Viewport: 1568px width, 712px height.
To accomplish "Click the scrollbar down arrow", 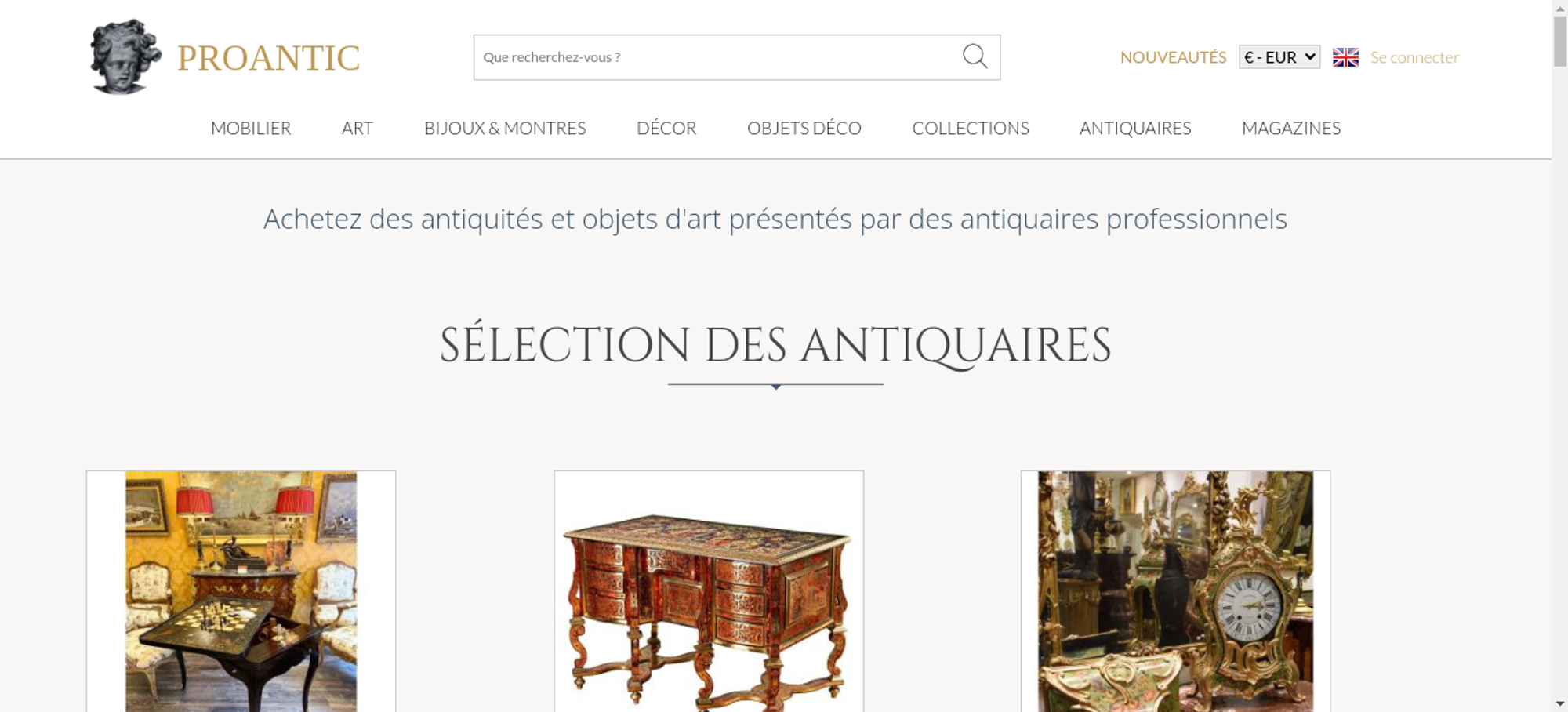I will pyautogui.click(x=1560, y=704).
